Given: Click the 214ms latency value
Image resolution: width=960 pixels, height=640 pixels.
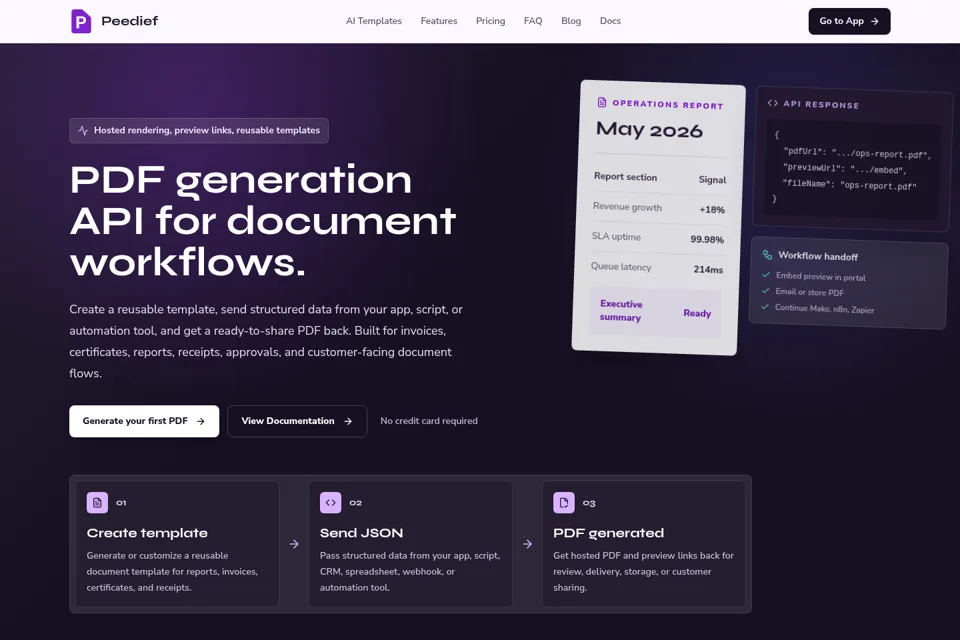Looking at the screenshot, I should click(x=708, y=269).
